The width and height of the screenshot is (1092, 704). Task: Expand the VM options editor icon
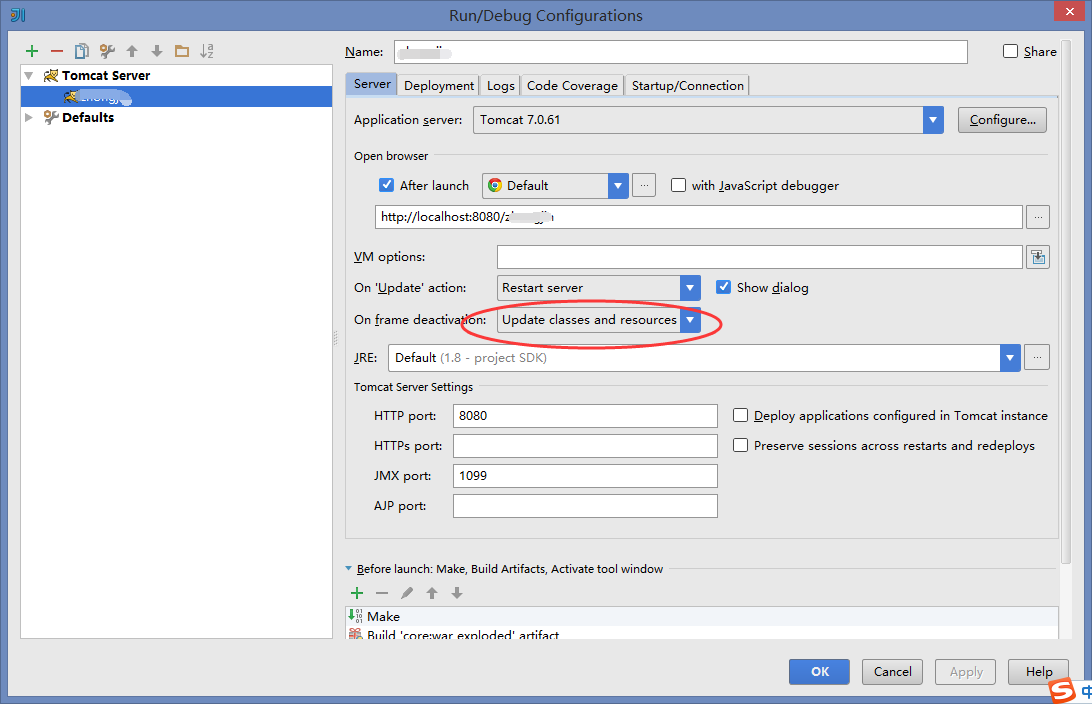click(x=1038, y=257)
